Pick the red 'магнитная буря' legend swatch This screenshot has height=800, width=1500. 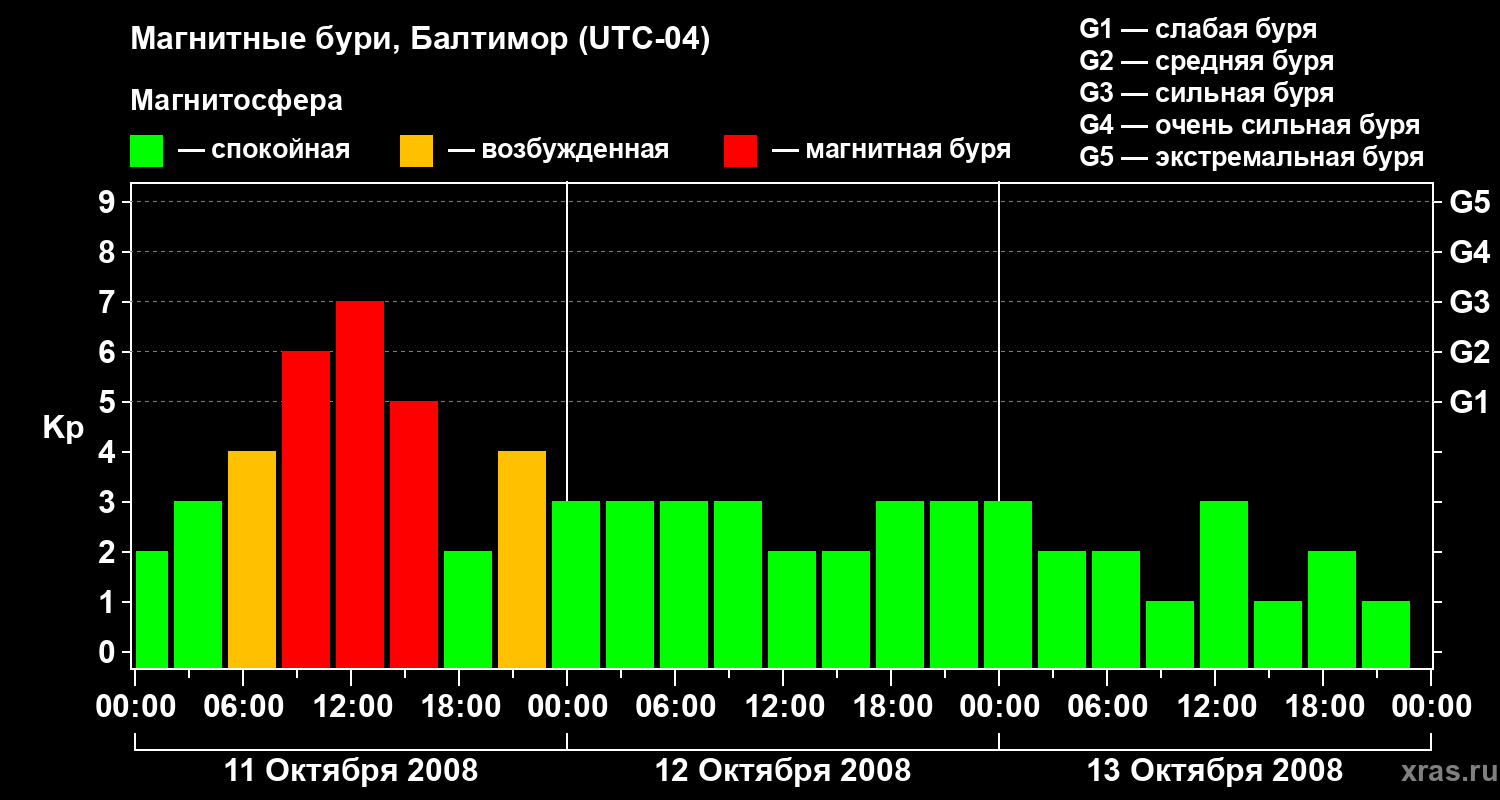click(740, 151)
